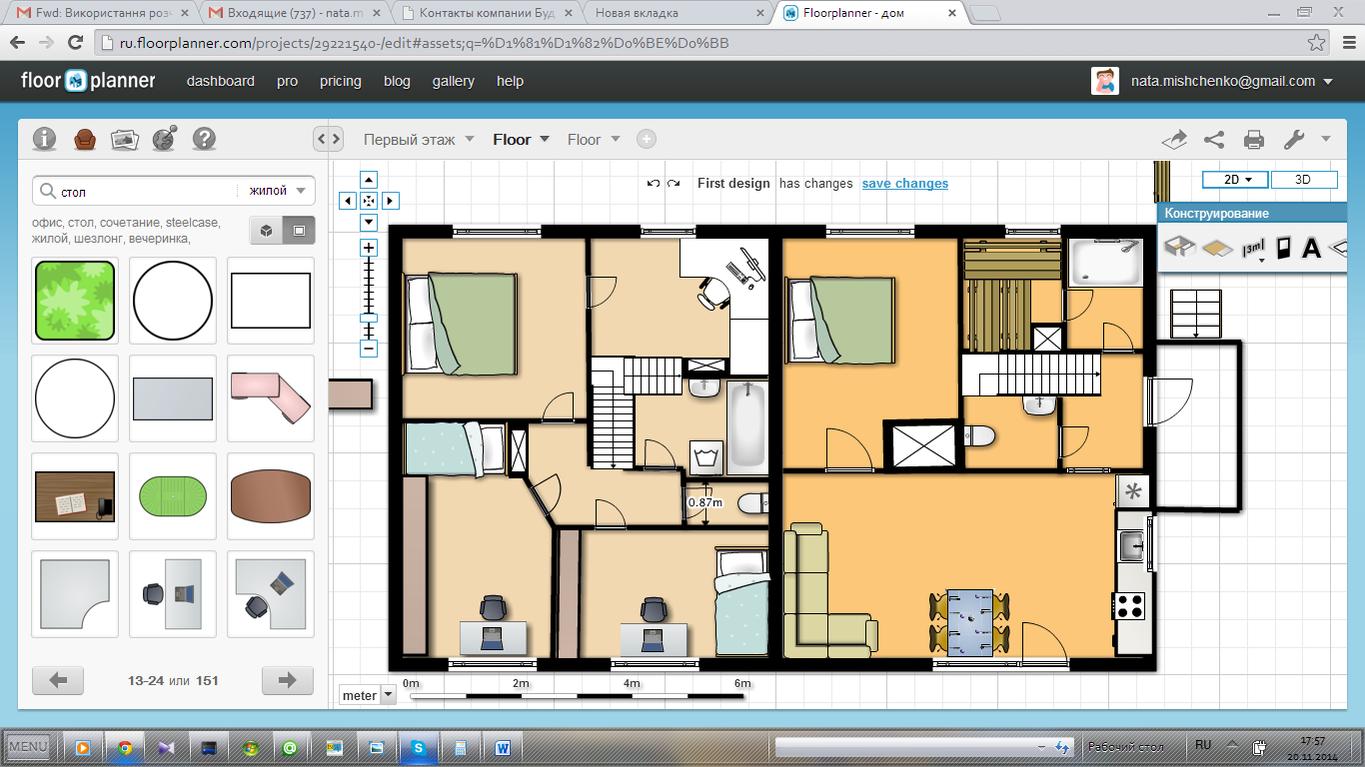The width and height of the screenshot is (1365, 767).
Task: Add a new design with plus icon
Action: click(646, 139)
